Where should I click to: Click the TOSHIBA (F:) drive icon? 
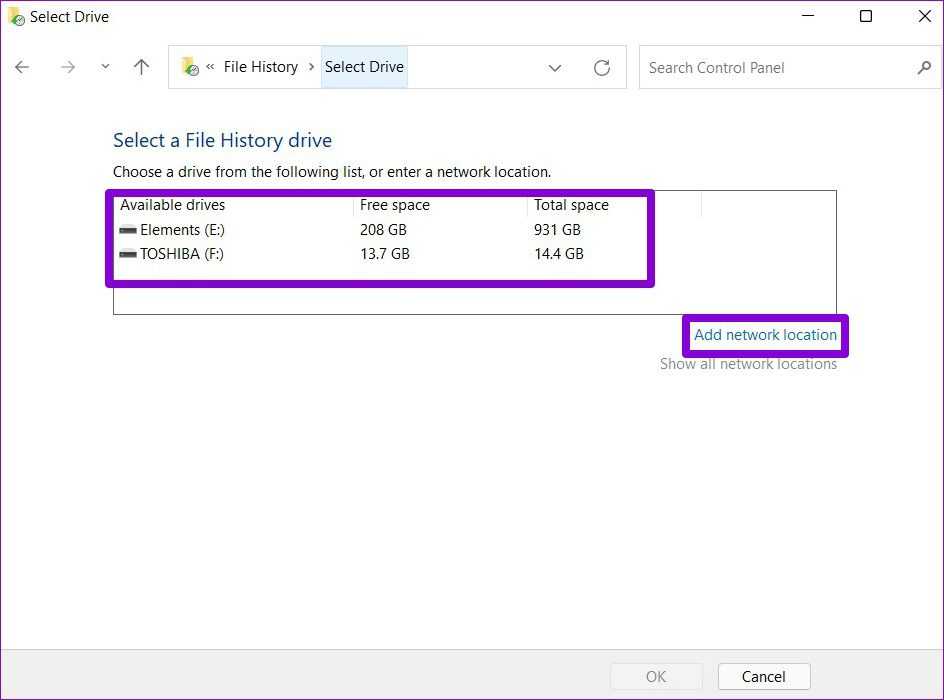click(x=128, y=254)
